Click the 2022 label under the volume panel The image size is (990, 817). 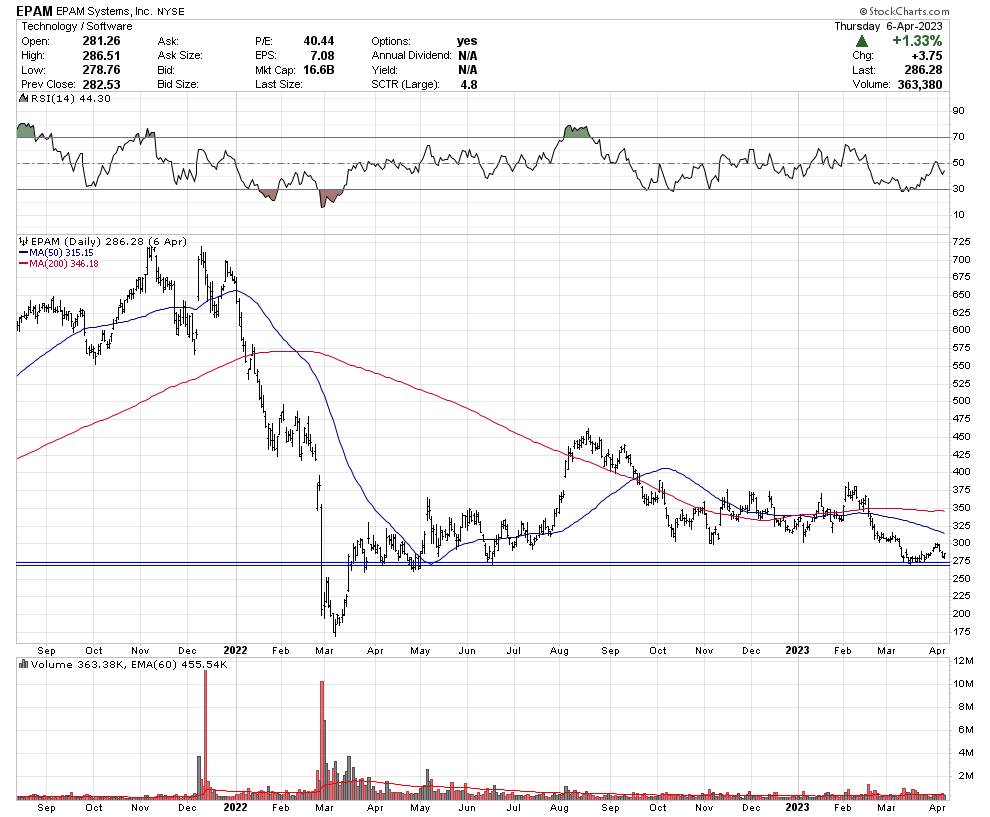tap(235, 807)
